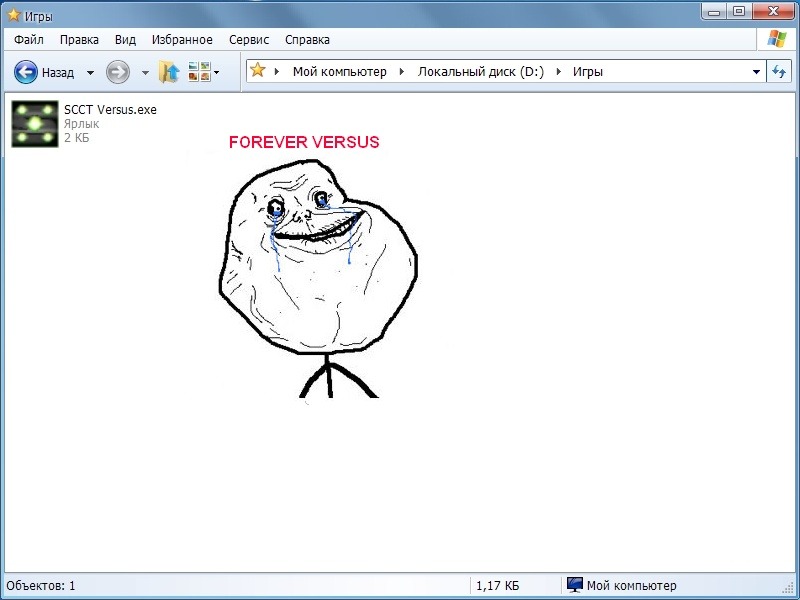
Task: Click the favorites star in address bar
Action: 258,70
